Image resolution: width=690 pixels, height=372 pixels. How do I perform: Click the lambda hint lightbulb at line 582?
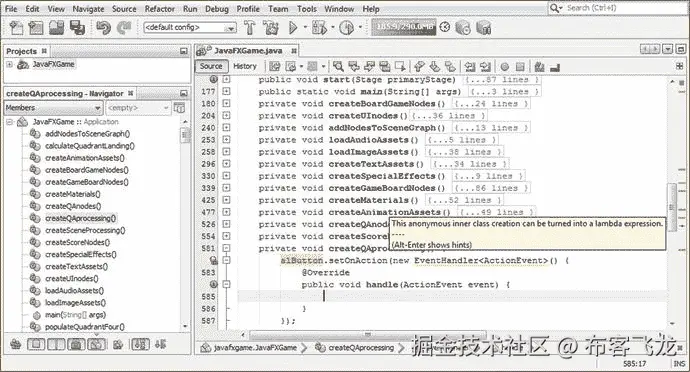pyautogui.click(x=214, y=260)
